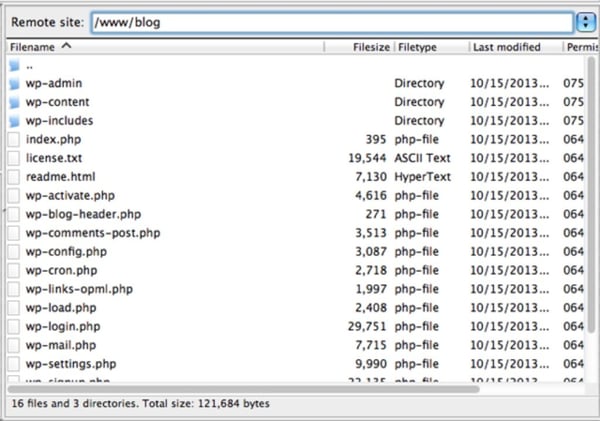600x421 pixels.
Task: Sort by Filesize column header
Action: [x=370, y=47]
